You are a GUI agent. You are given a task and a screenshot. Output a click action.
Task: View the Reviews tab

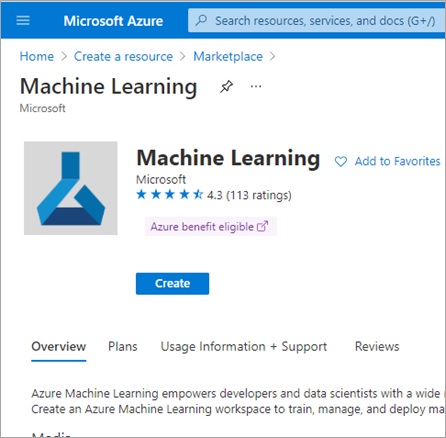(377, 347)
